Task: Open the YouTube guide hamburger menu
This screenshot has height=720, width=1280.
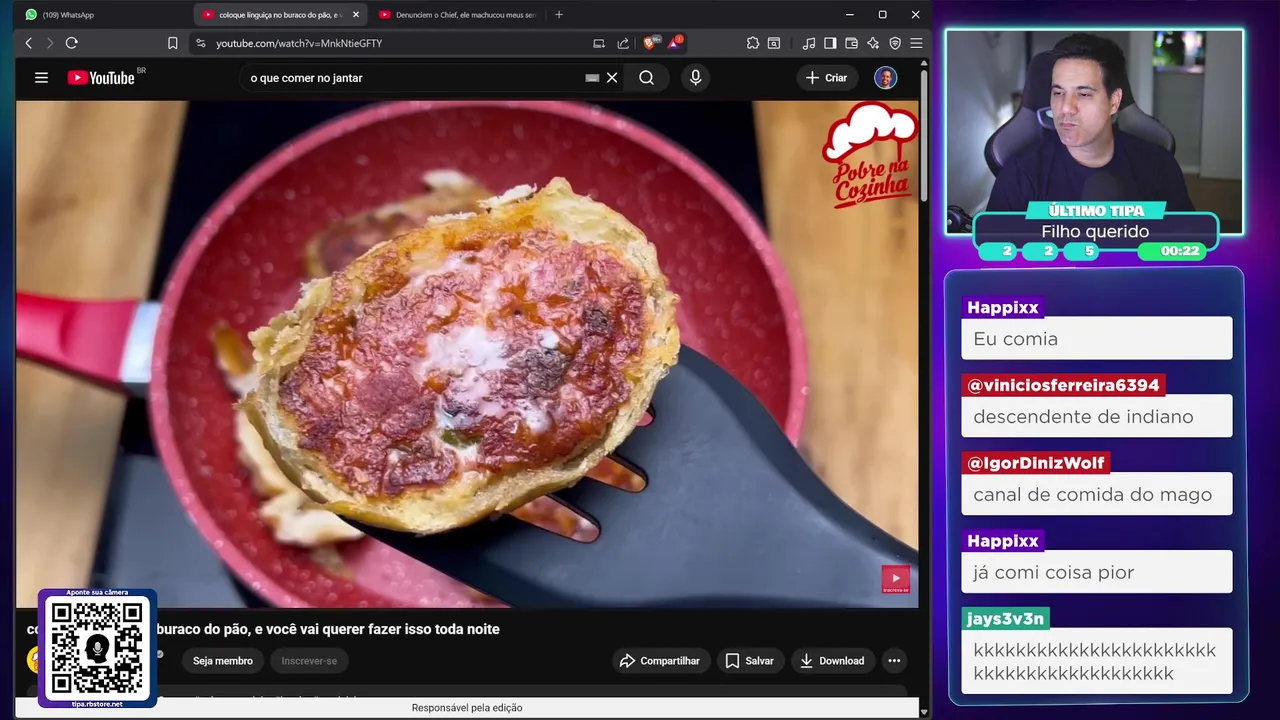Action: [41, 77]
